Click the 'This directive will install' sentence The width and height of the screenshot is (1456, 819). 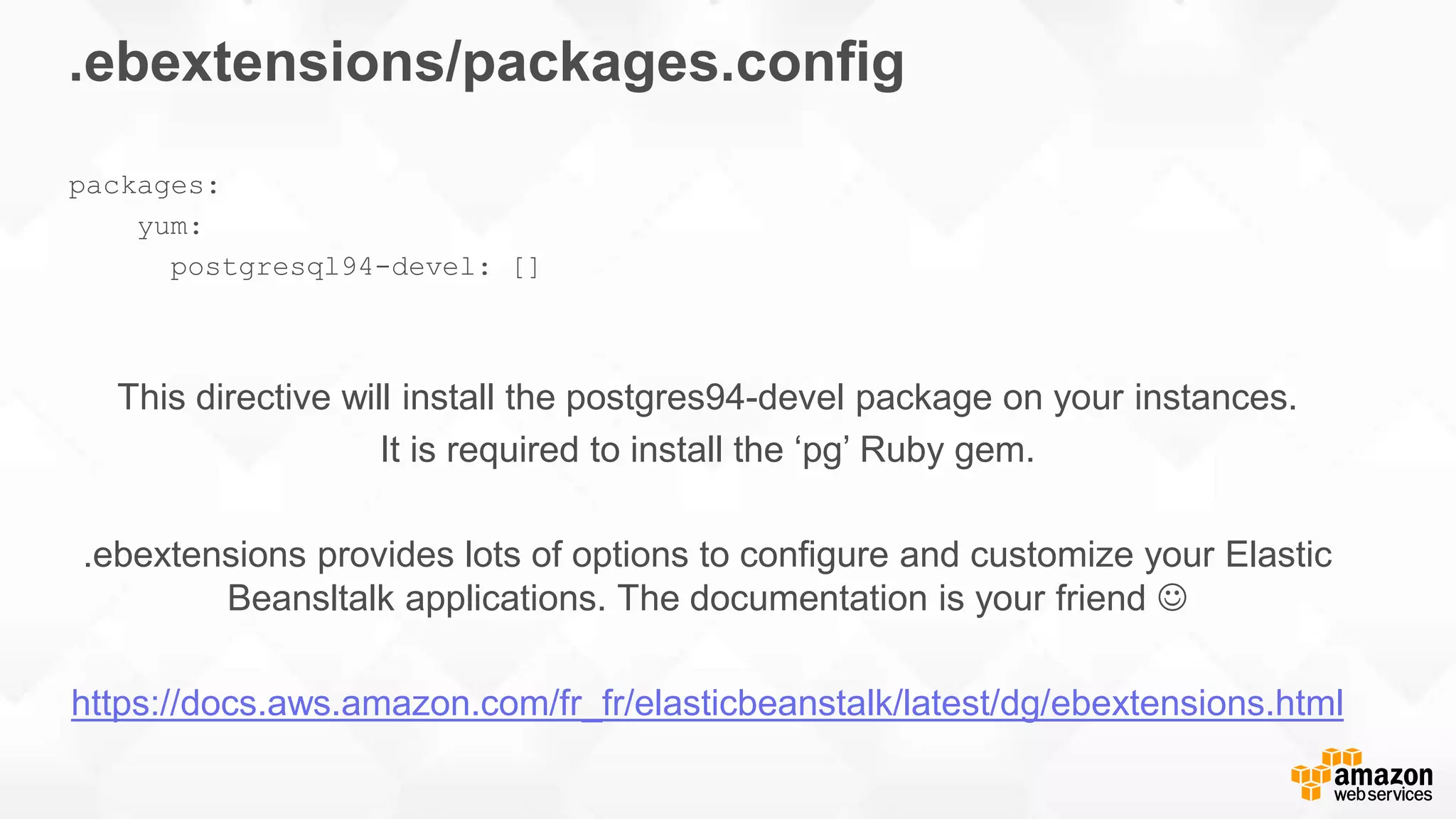336,397
